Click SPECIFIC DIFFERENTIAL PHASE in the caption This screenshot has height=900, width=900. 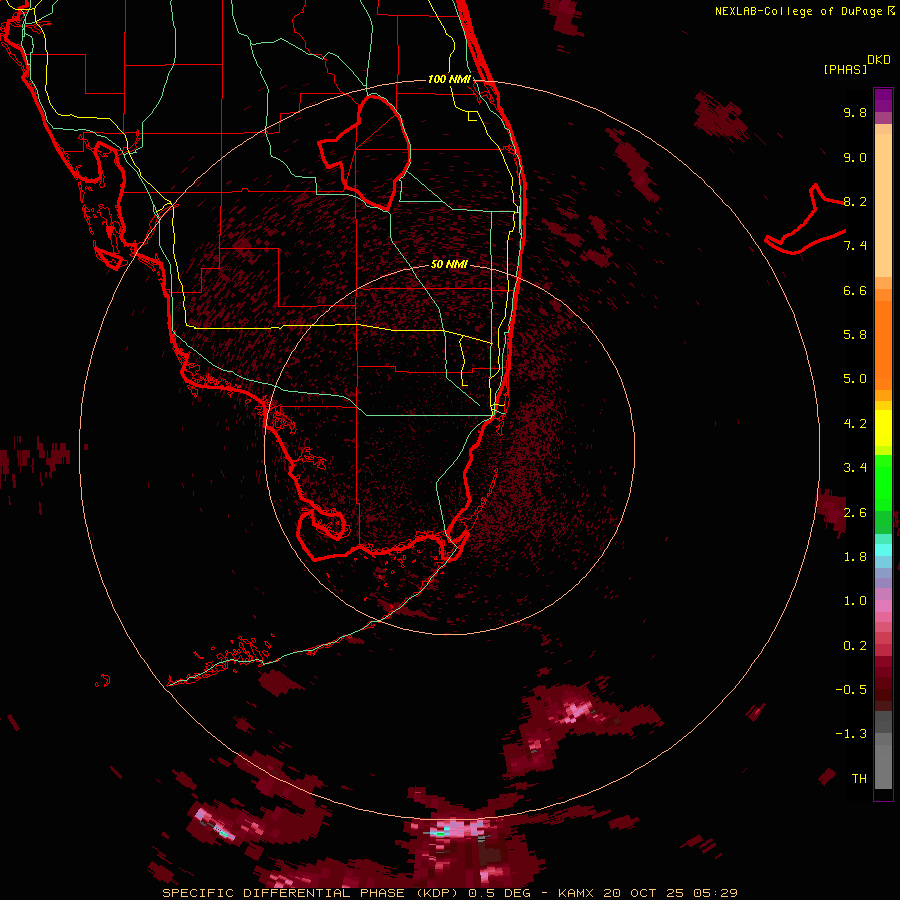[x=284, y=893]
